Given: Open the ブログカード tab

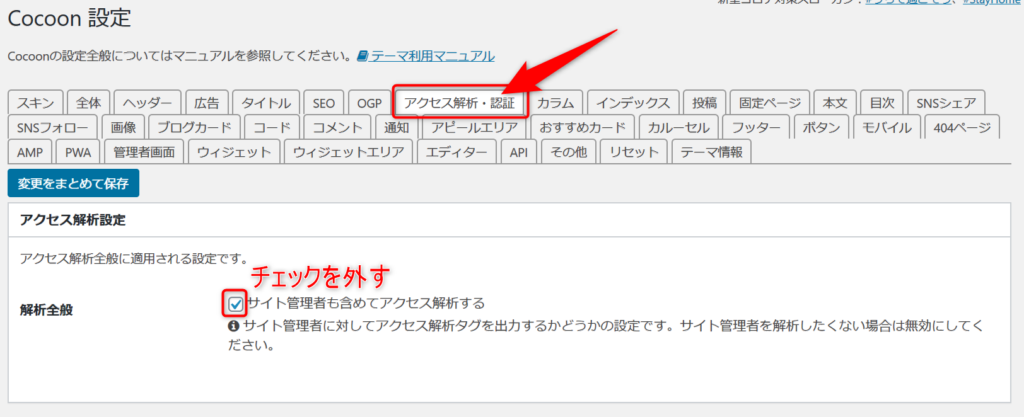Looking at the screenshot, I should 195,127.
